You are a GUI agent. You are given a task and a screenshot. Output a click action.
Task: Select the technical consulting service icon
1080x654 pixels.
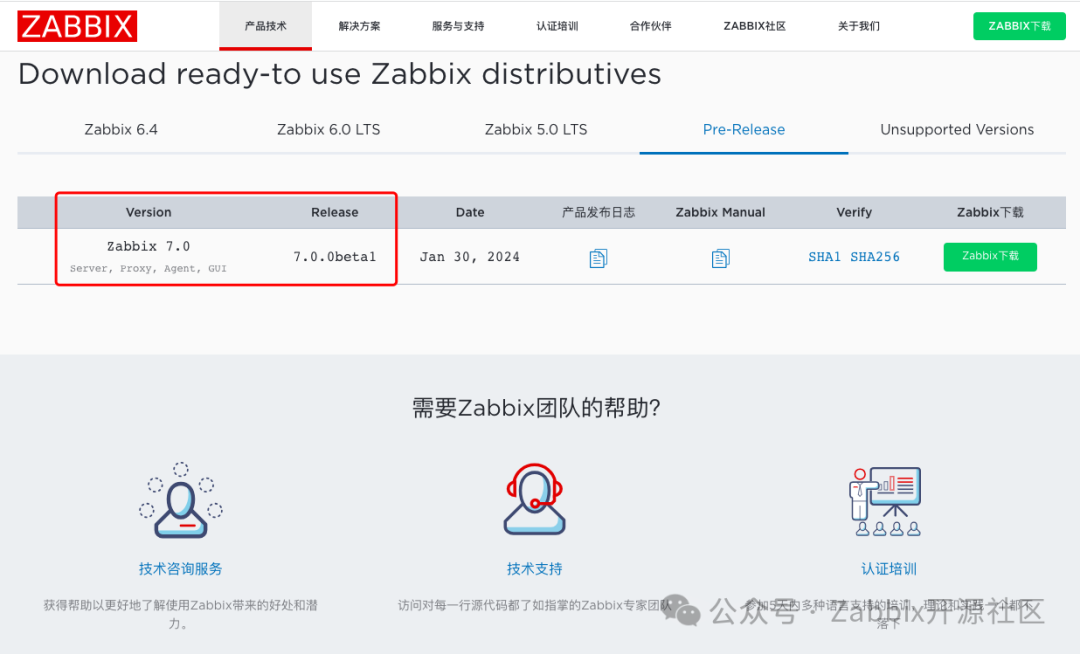(x=180, y=500)
